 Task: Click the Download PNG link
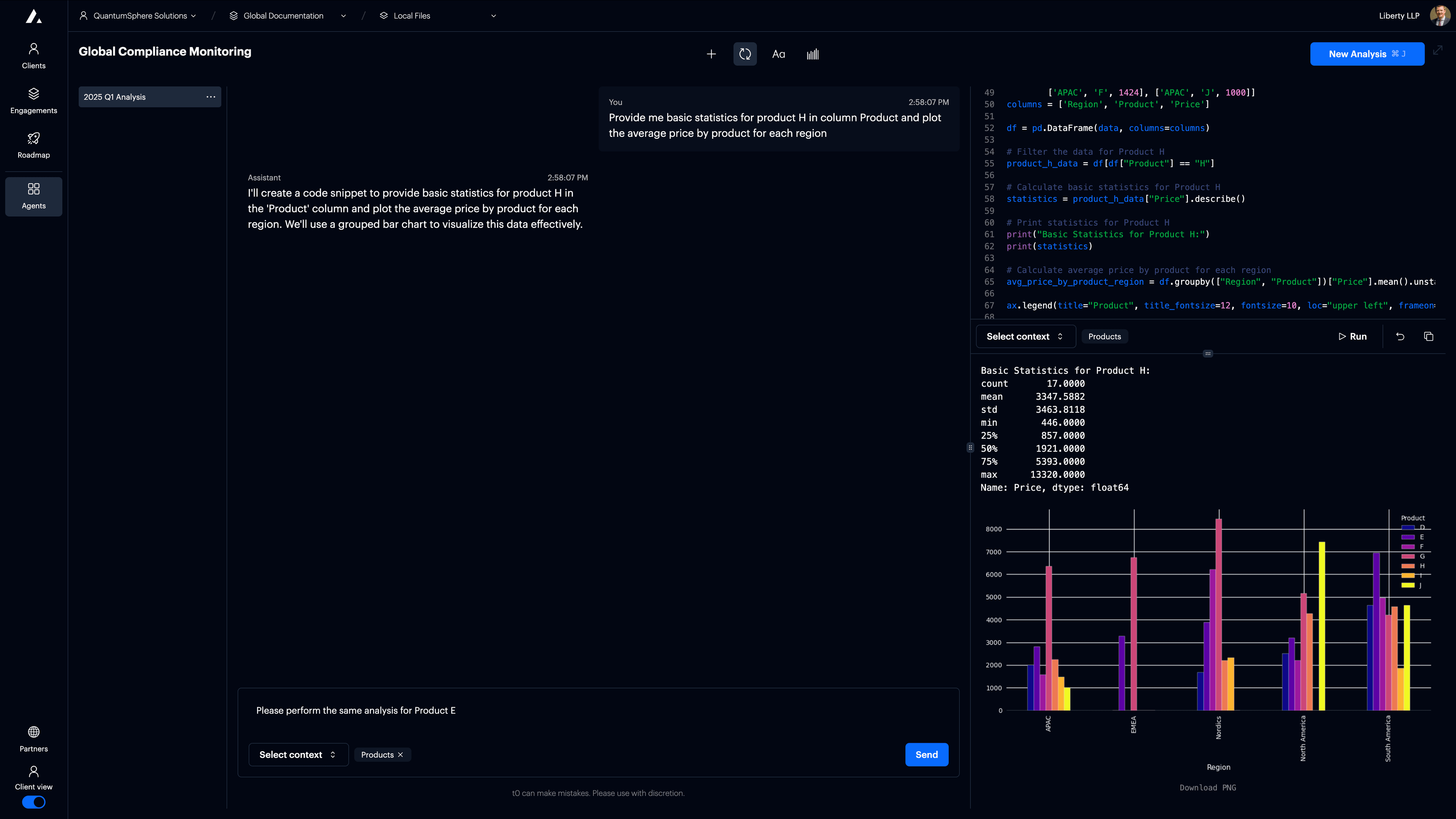click(x=1207, y=788)
